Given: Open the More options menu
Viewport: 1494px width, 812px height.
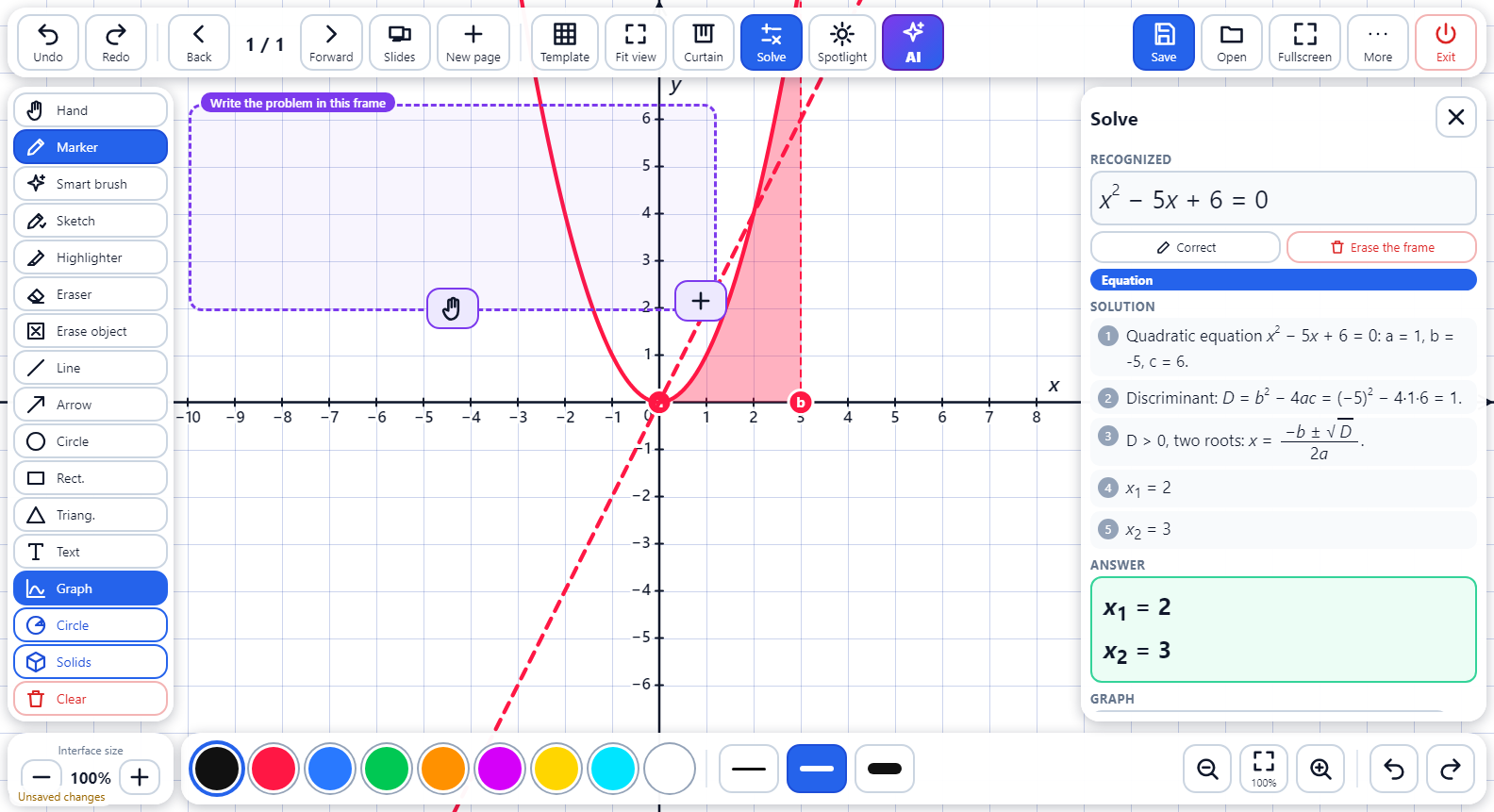Looking at the screenshot, I should (1378, 42).
